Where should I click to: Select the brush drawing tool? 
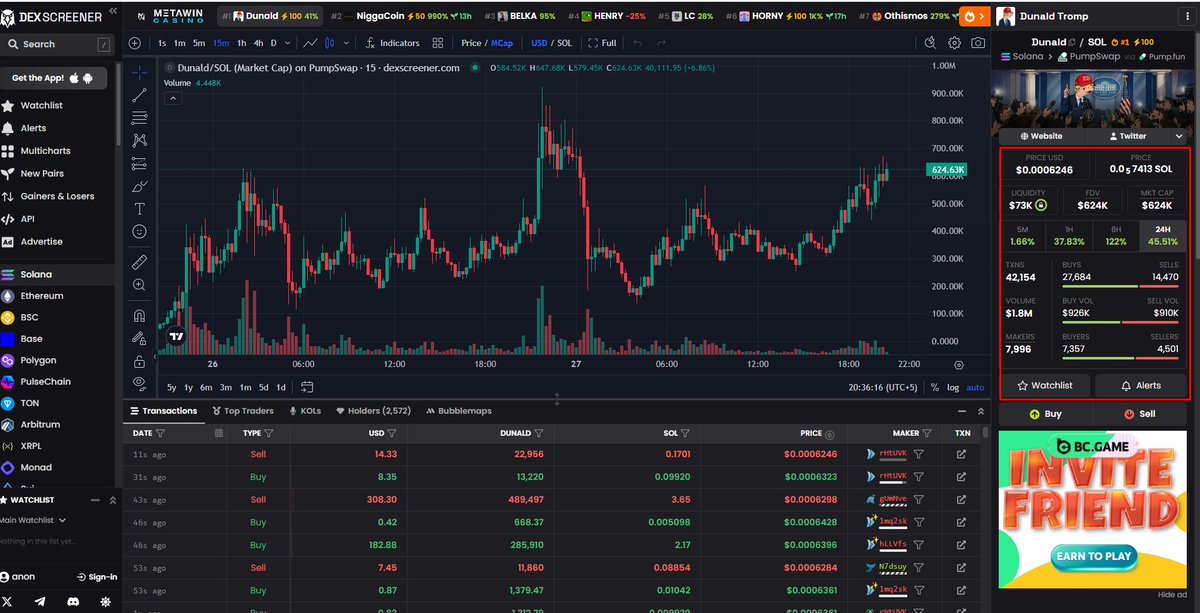pos(139,187)
